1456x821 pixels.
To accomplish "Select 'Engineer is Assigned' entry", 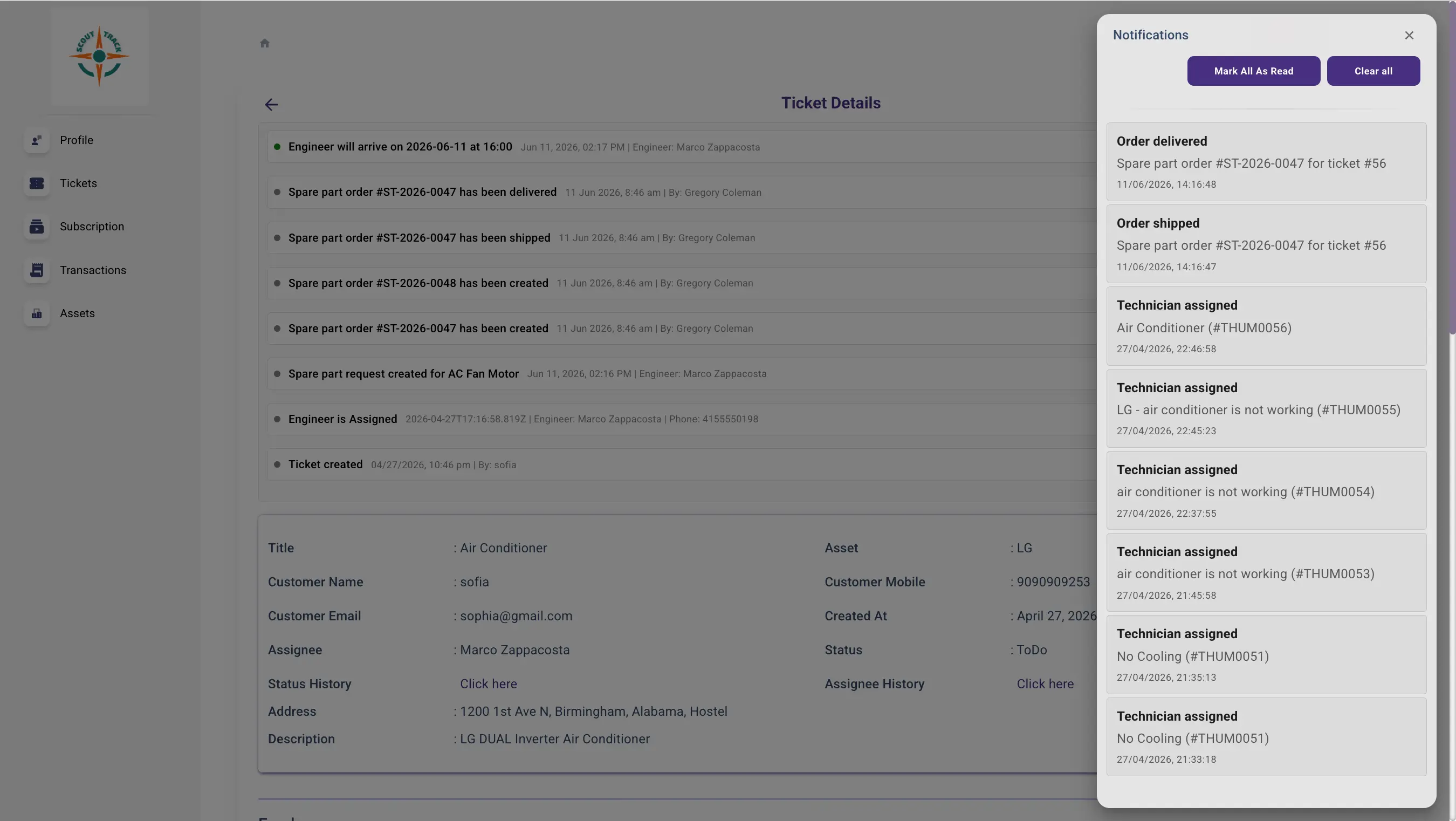I will coord(682,419).
